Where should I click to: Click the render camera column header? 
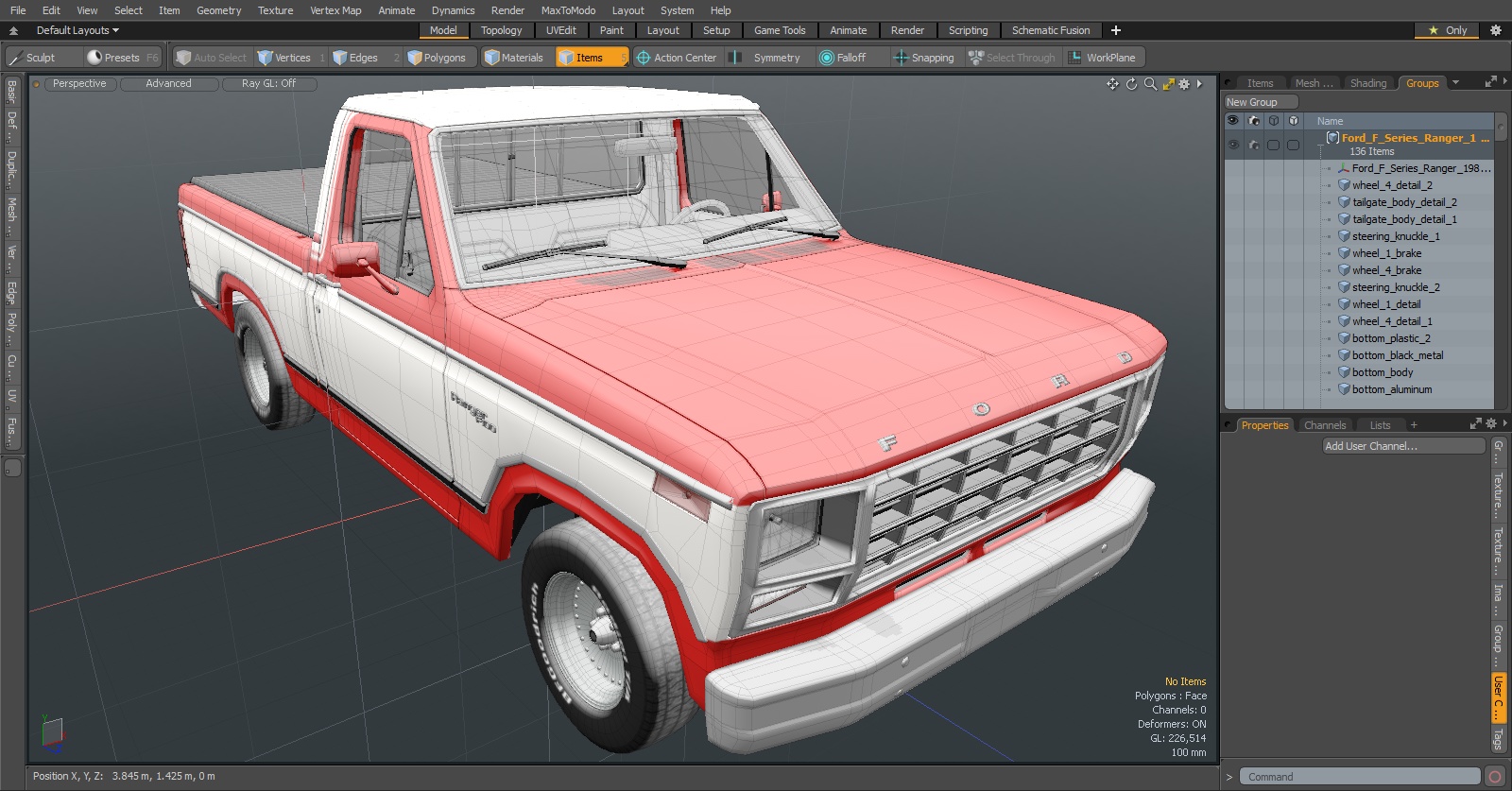1254,121
